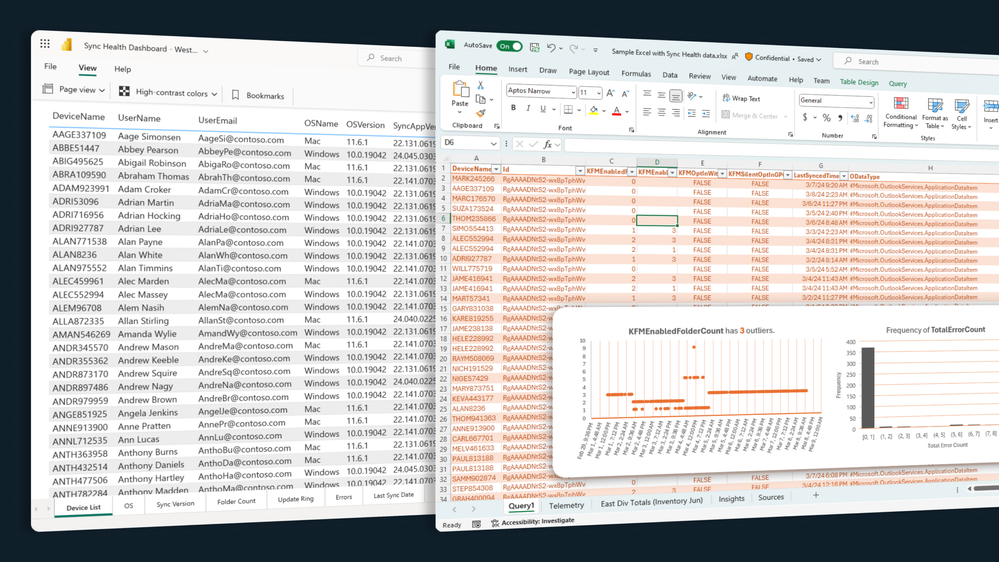This screenshot has width=999, height=562.
Task: Pick the red Font Color swatch
Action: 616,112
